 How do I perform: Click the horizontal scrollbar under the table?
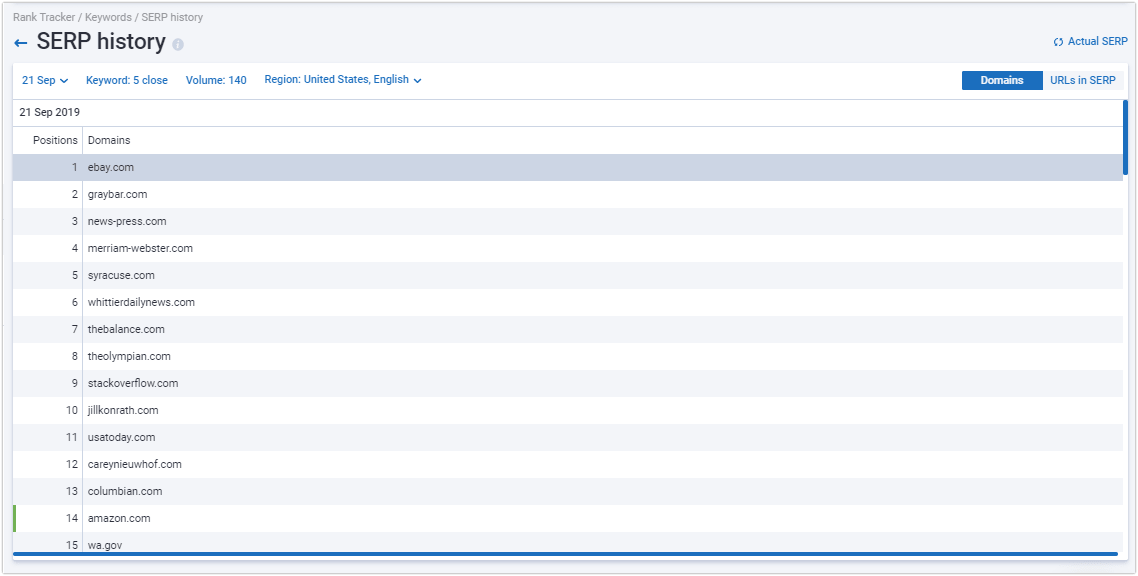[x=565, y=554]
